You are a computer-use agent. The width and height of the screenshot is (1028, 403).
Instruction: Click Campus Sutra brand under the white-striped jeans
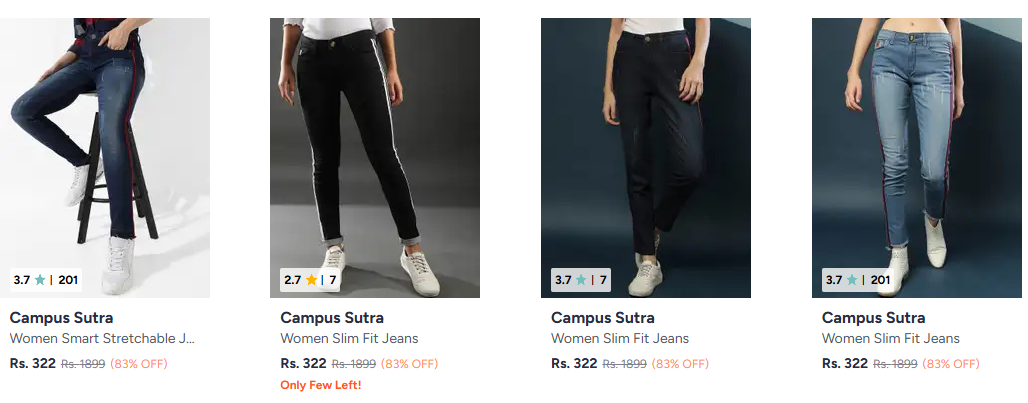pos(332,318)
